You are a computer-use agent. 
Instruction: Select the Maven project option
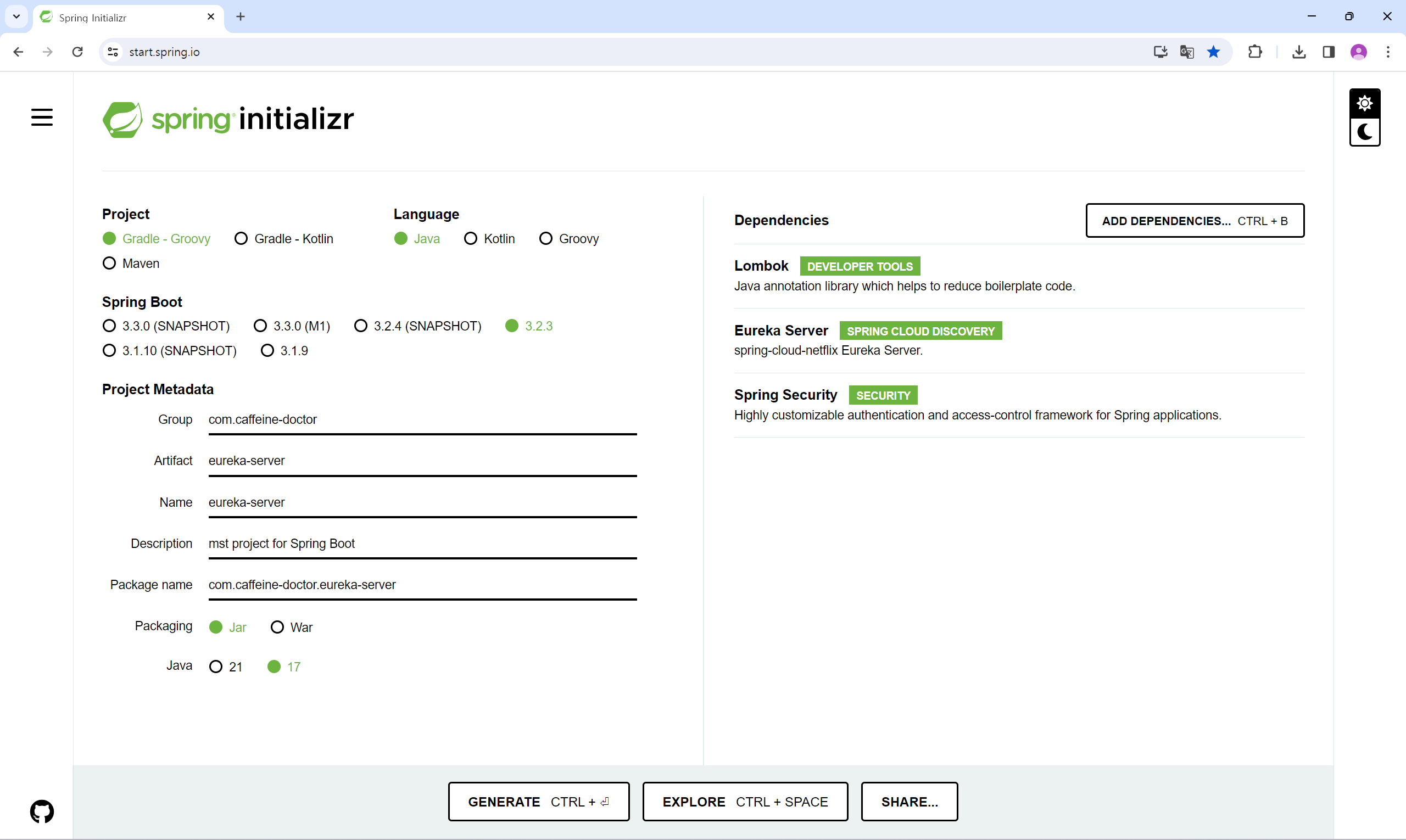coord(109,263)
